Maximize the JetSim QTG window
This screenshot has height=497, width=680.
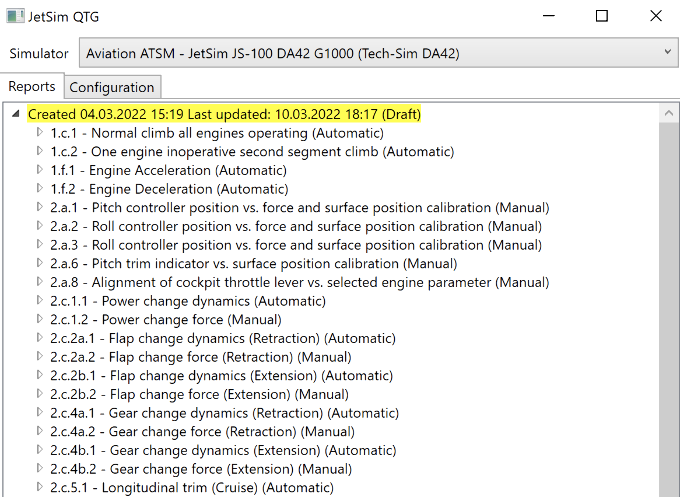click(602, 16)
